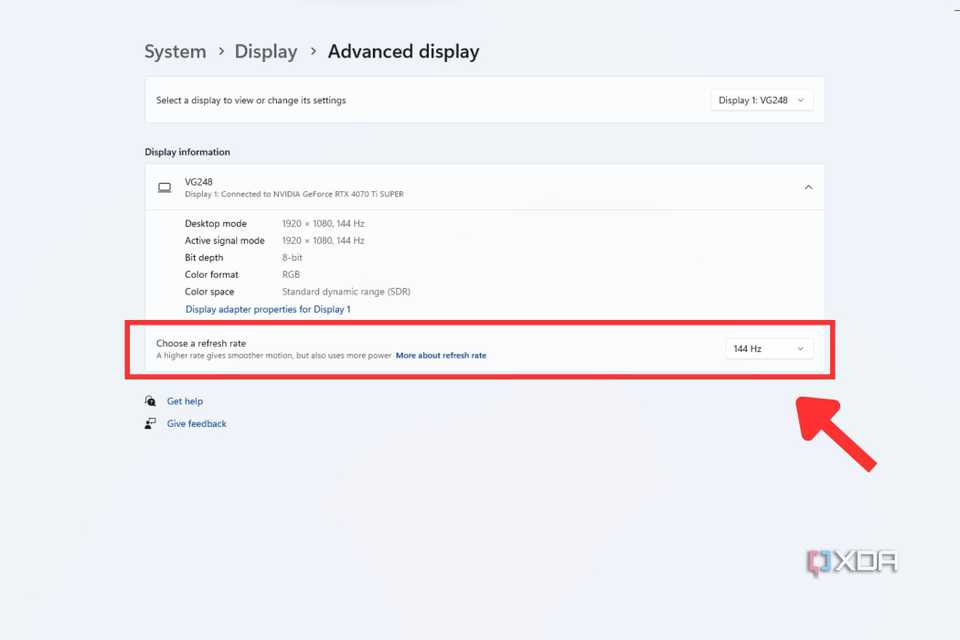
Task: Open the More about refresh rate link
Action: coord(441,355)
